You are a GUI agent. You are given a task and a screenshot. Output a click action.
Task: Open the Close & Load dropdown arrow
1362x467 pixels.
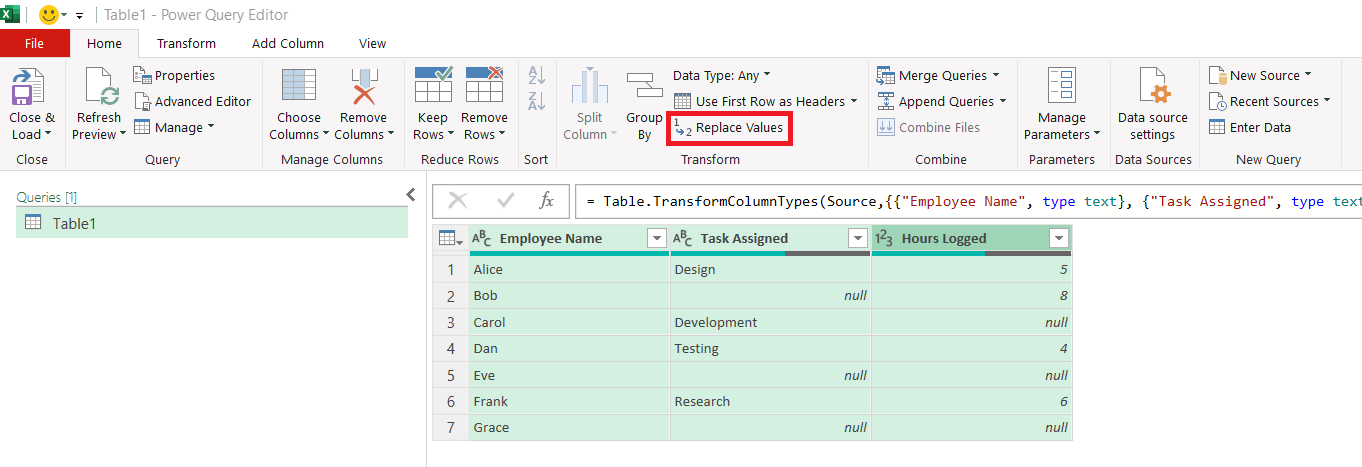[x=48, y=135]
